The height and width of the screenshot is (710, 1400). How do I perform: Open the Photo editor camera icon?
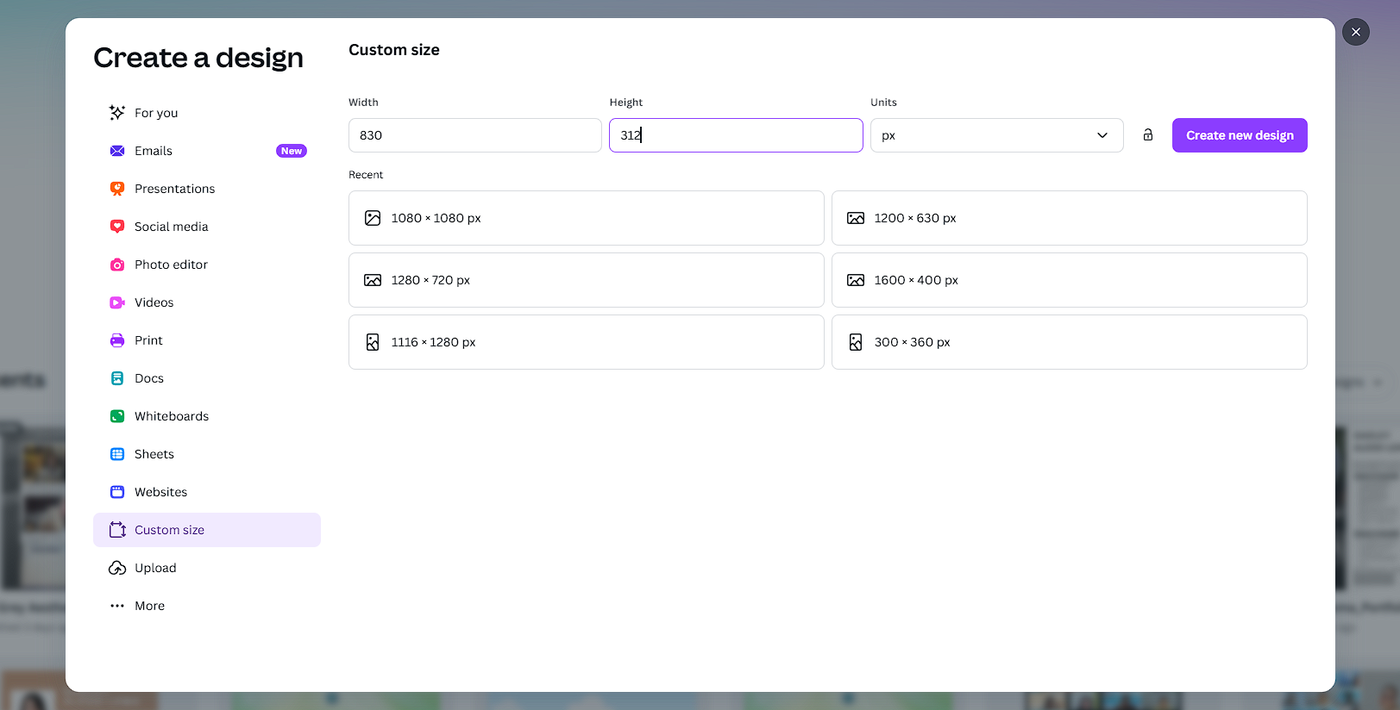[x=117, y=265]
